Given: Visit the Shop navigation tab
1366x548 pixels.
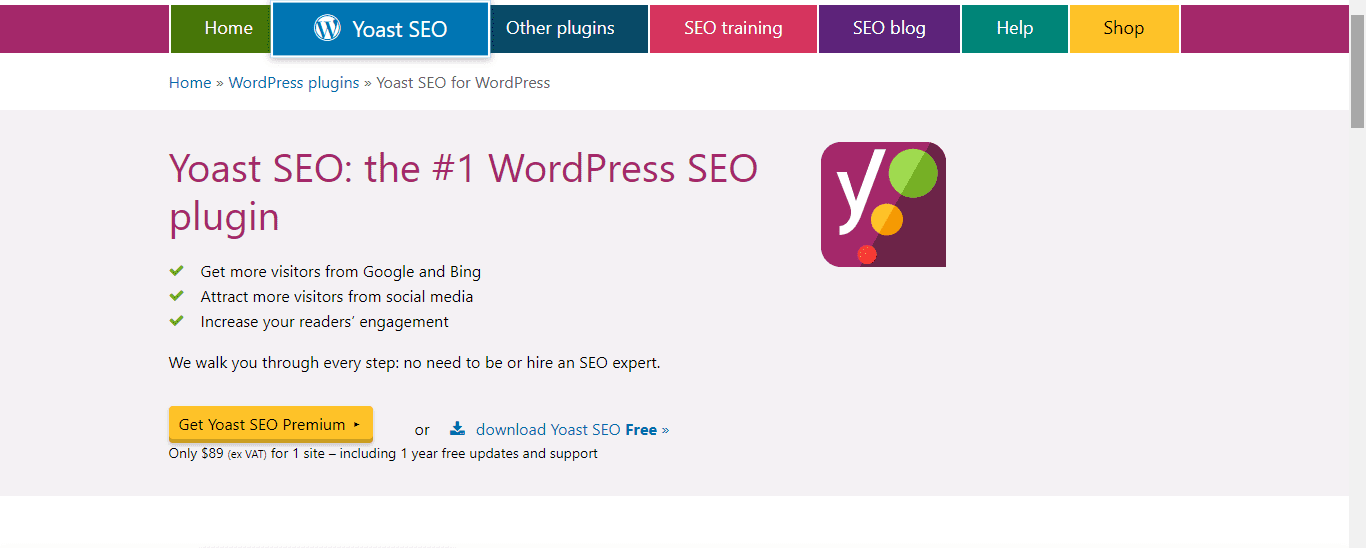Looking at the screenshot, I should [1124, 28].
